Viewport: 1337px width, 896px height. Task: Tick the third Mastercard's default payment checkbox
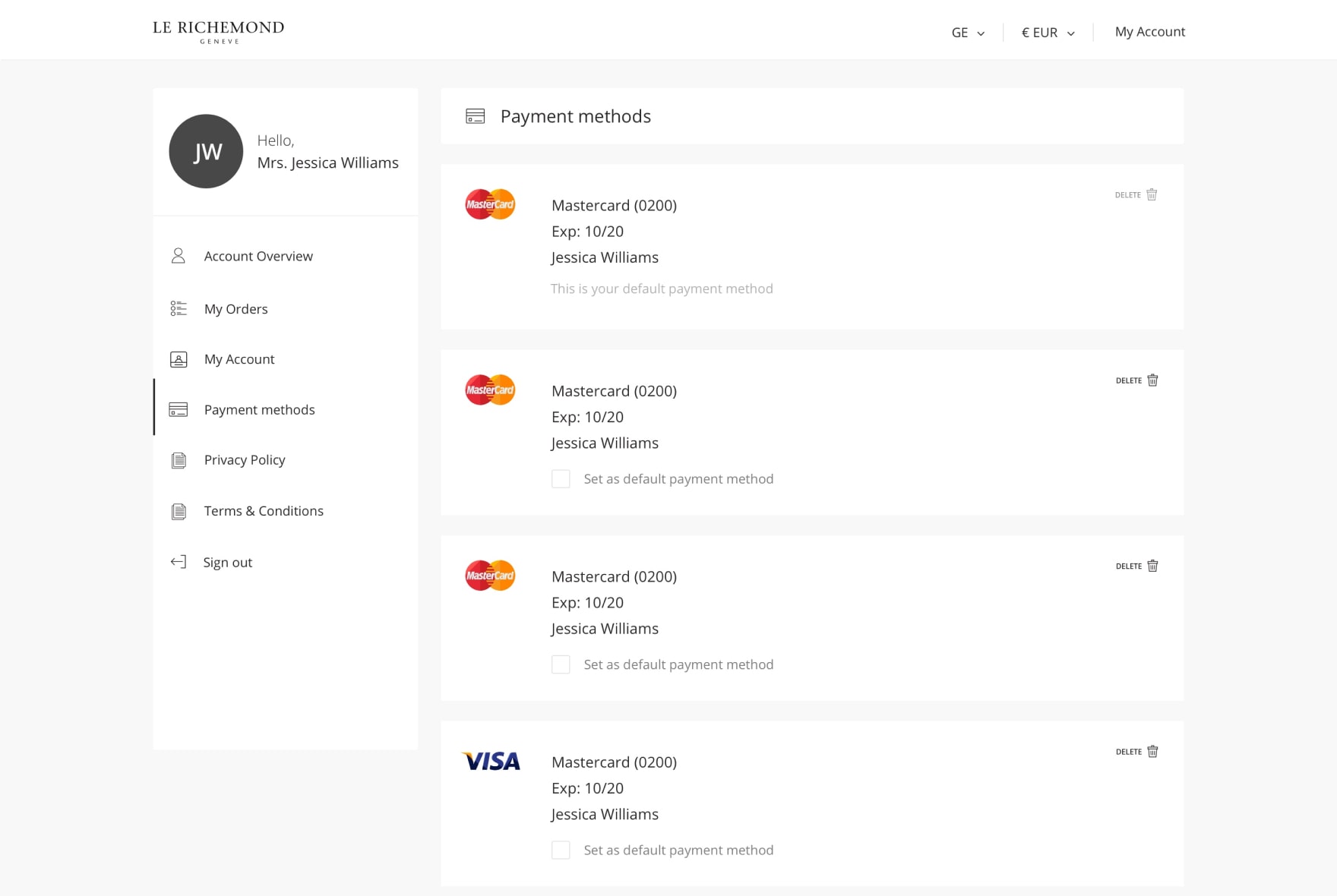point(561,664)
